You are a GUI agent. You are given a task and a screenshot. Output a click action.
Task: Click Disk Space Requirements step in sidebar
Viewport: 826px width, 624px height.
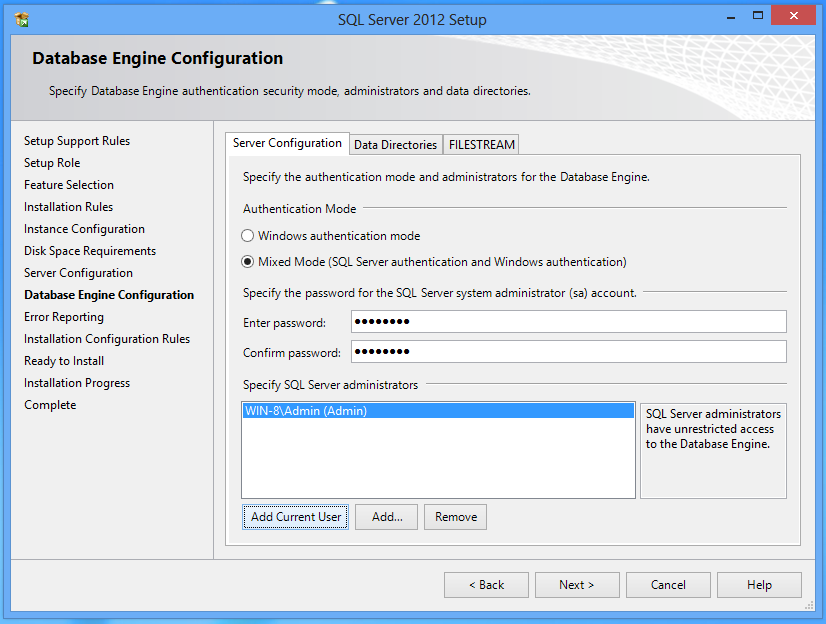pyautogui.click(x=90, y=251)
